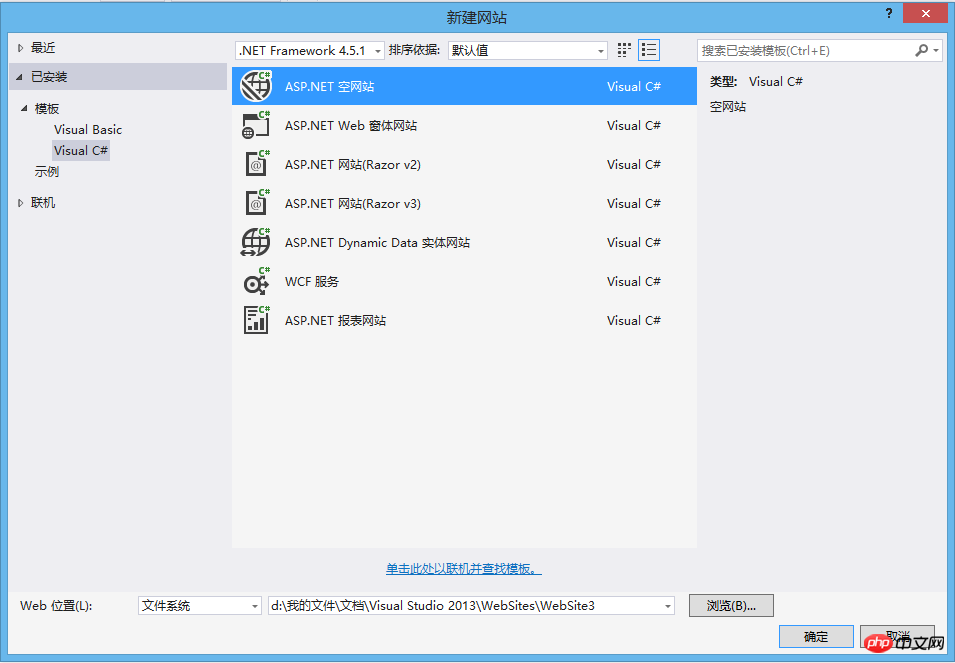Viewport: 955px width, 663px height.
Task: Click the WCF 服务 gears icon
Action: click(256, 281)
